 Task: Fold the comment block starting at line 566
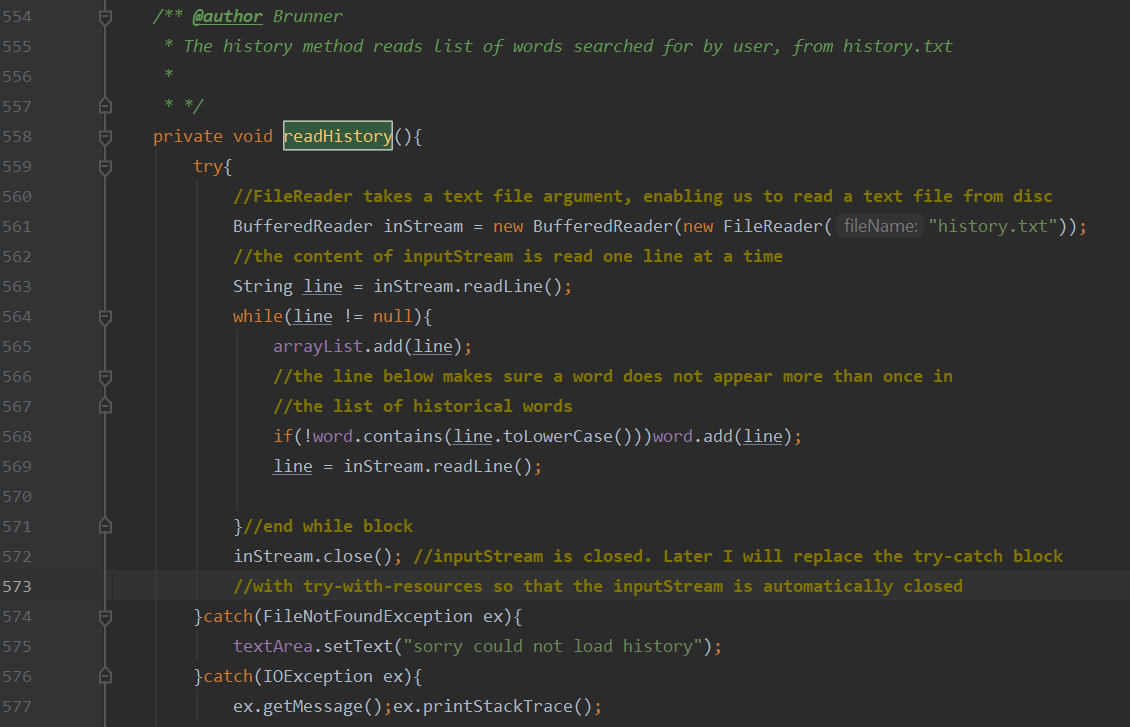(x=105, y=377)
